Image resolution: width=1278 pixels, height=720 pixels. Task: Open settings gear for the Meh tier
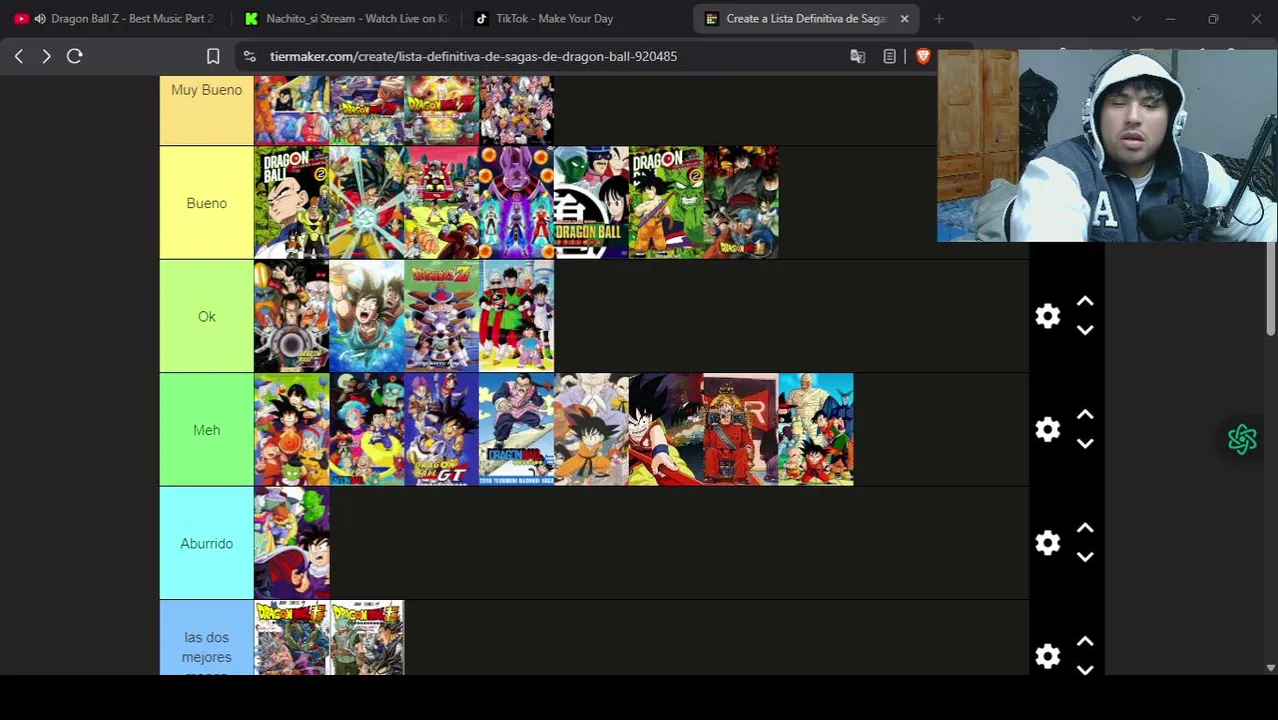[x=1047, y=430]
